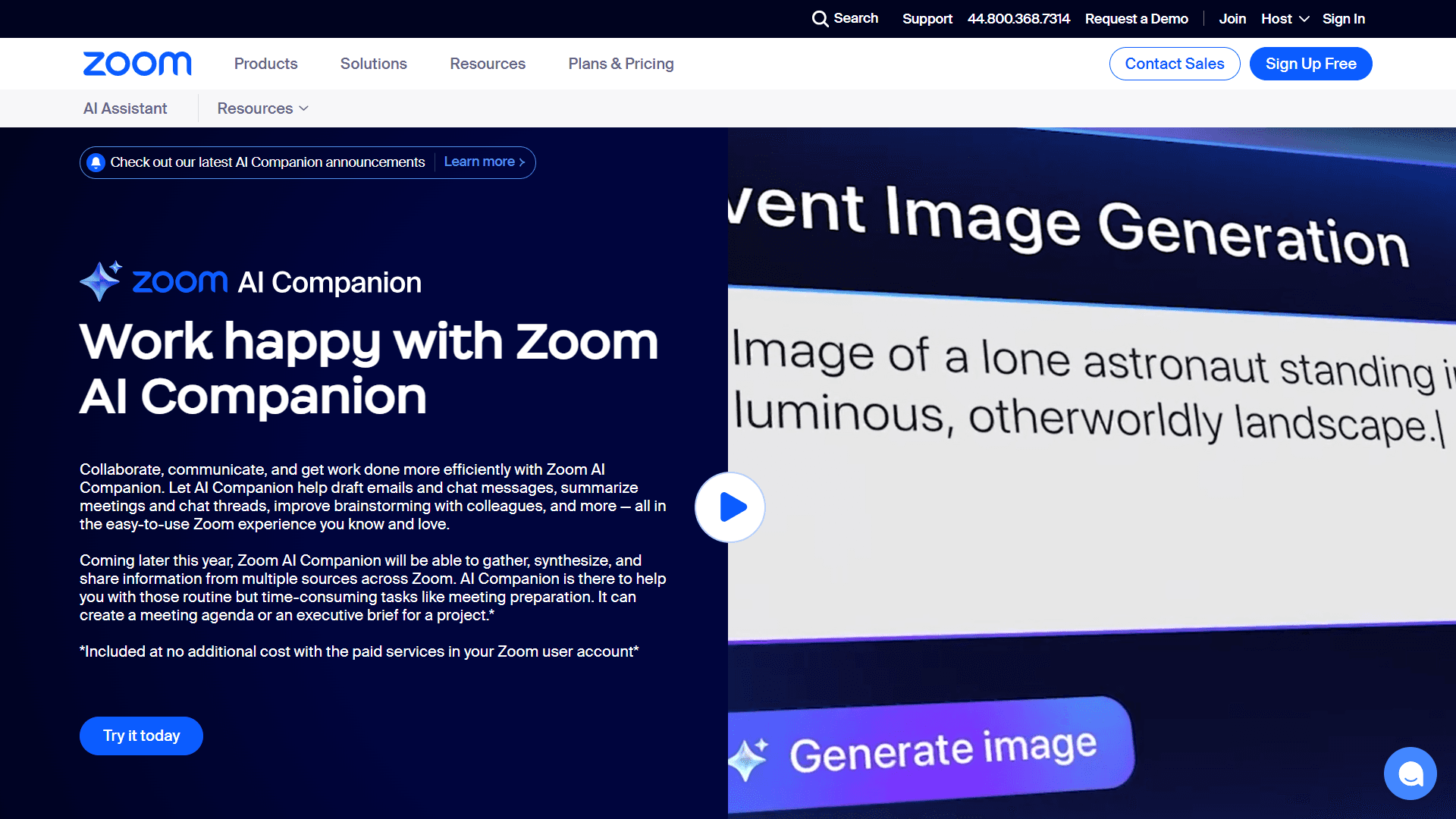Open the search function
The height and width of the screenshot is (819, 1456).
coord(844,18)
